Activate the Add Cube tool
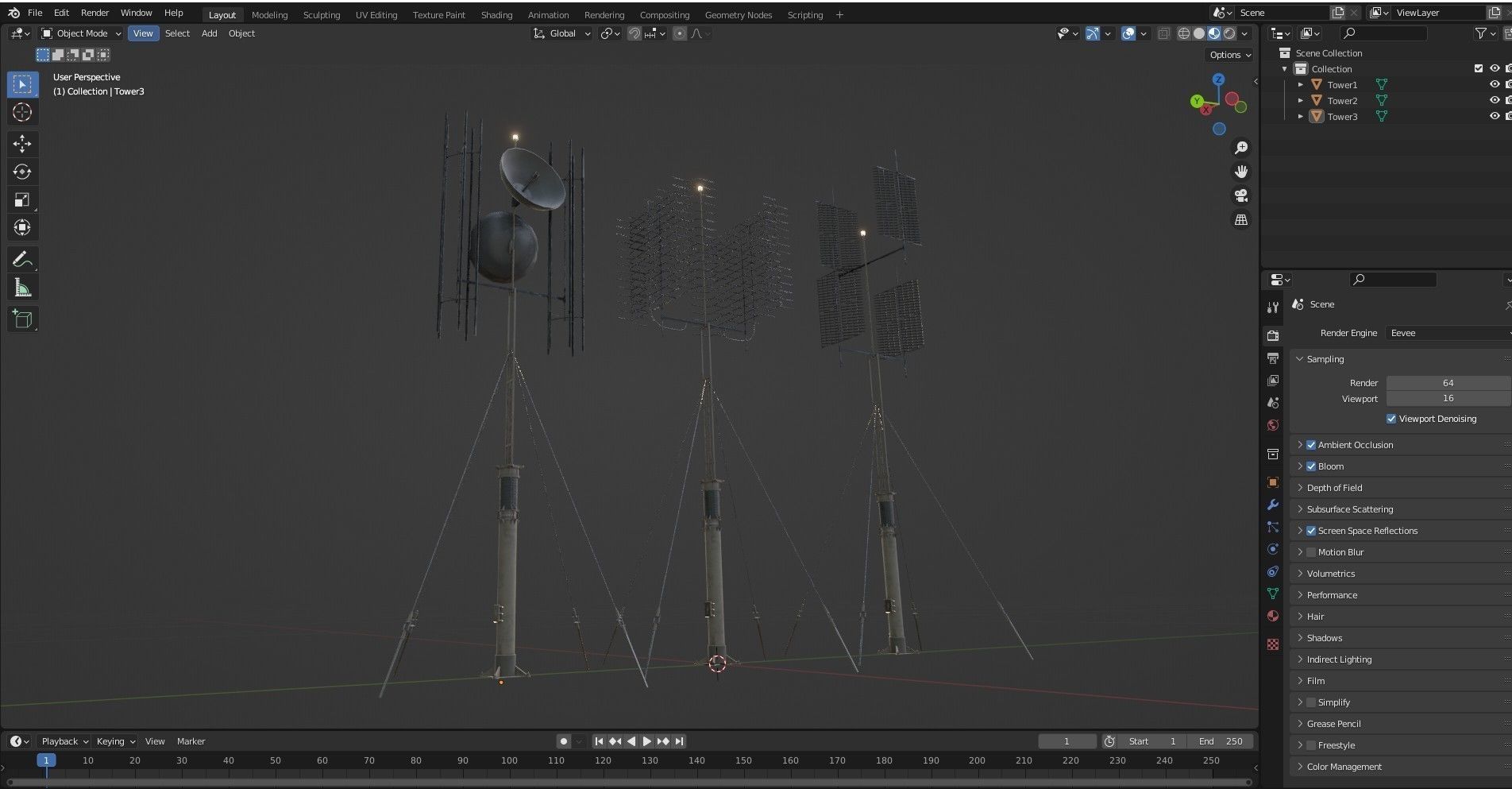 22,319
